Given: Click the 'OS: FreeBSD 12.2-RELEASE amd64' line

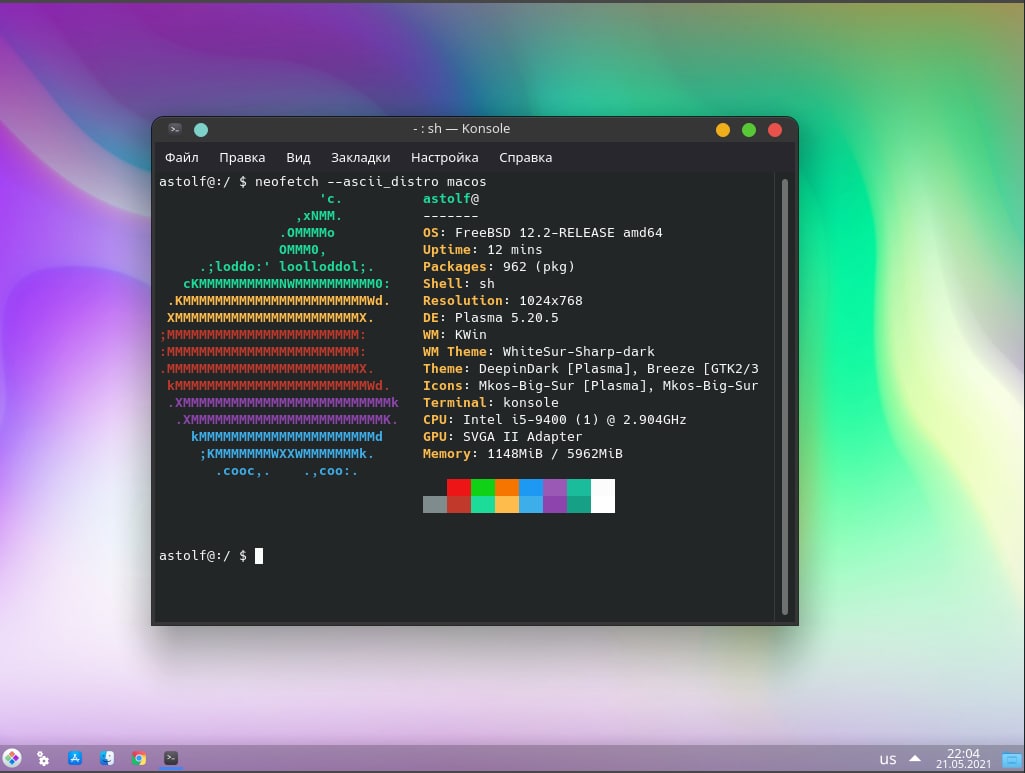Looking at the screenshot, I should pos(543,233).
